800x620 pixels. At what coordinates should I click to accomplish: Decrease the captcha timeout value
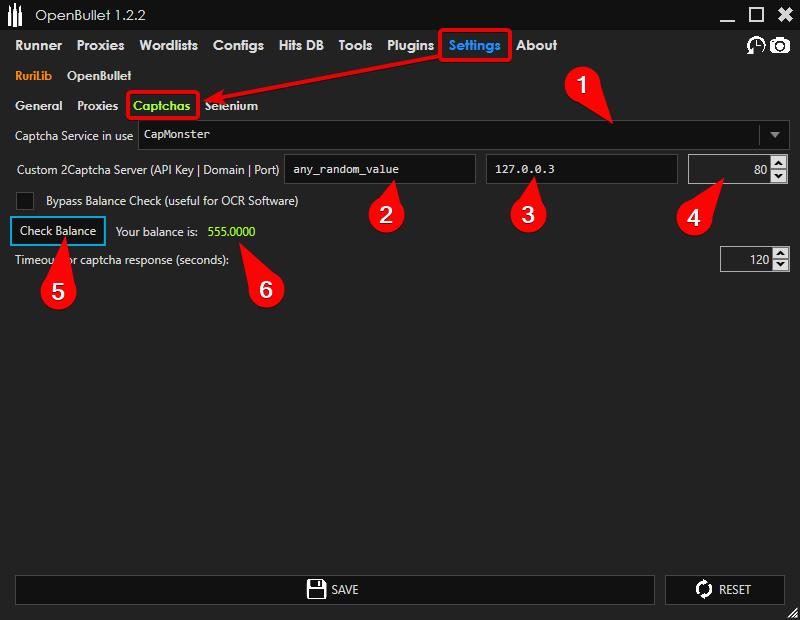coord(781,265)
